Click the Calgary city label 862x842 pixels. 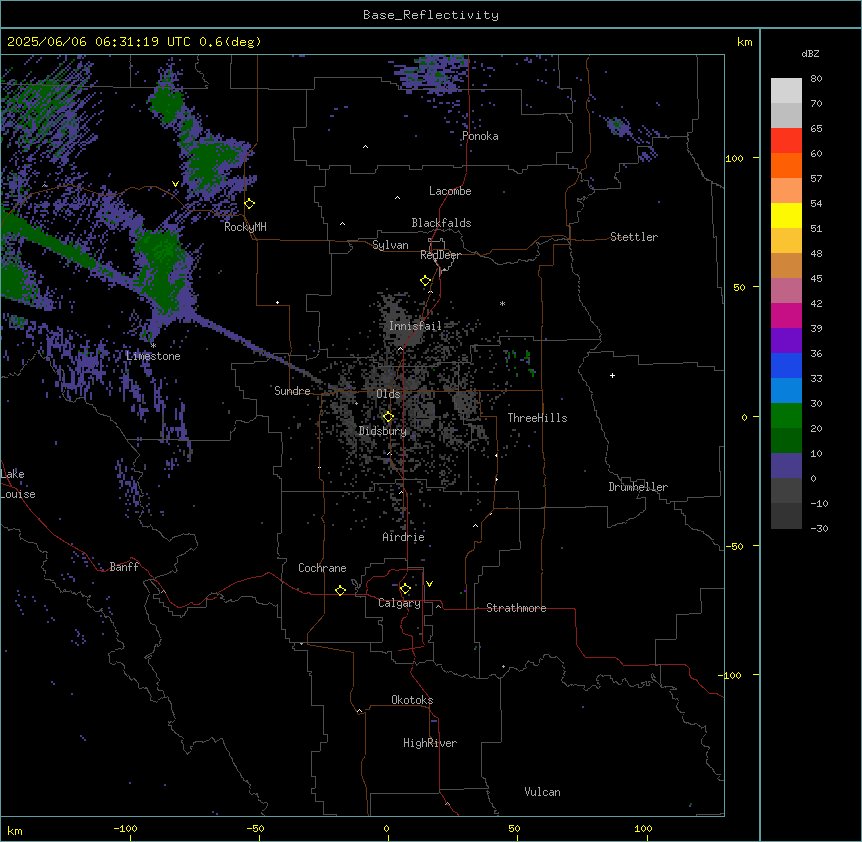click(x=399, y=603)
